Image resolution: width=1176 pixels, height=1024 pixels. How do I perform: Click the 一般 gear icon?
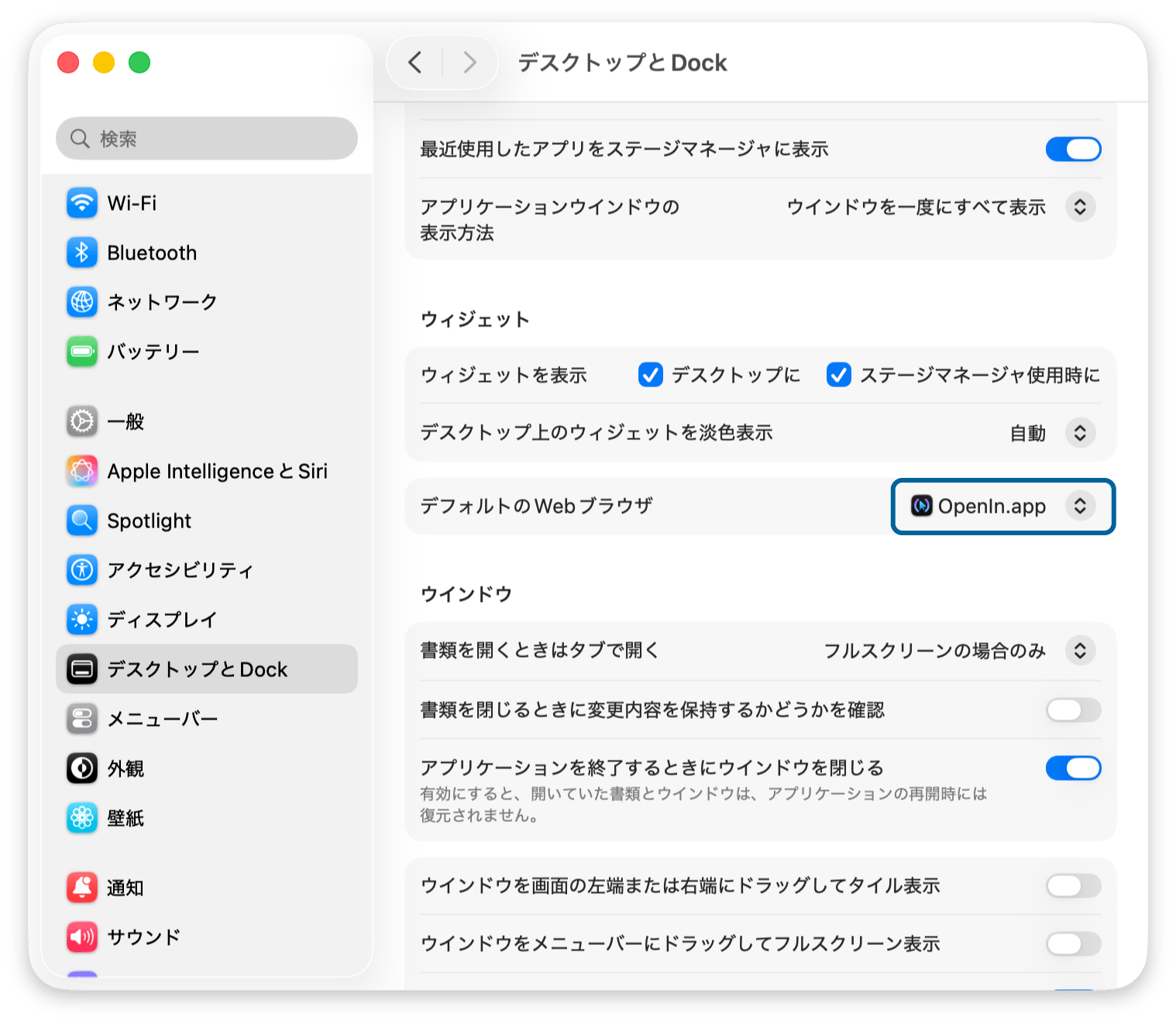(x=82, y=421)
